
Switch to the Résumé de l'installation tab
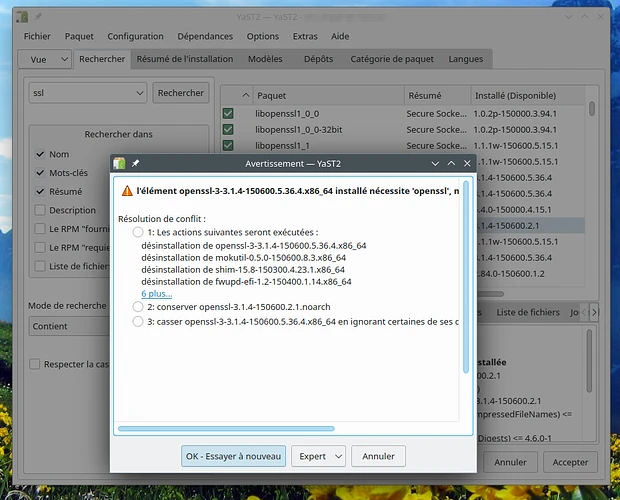pyautogui.click(x=185, y=59)
